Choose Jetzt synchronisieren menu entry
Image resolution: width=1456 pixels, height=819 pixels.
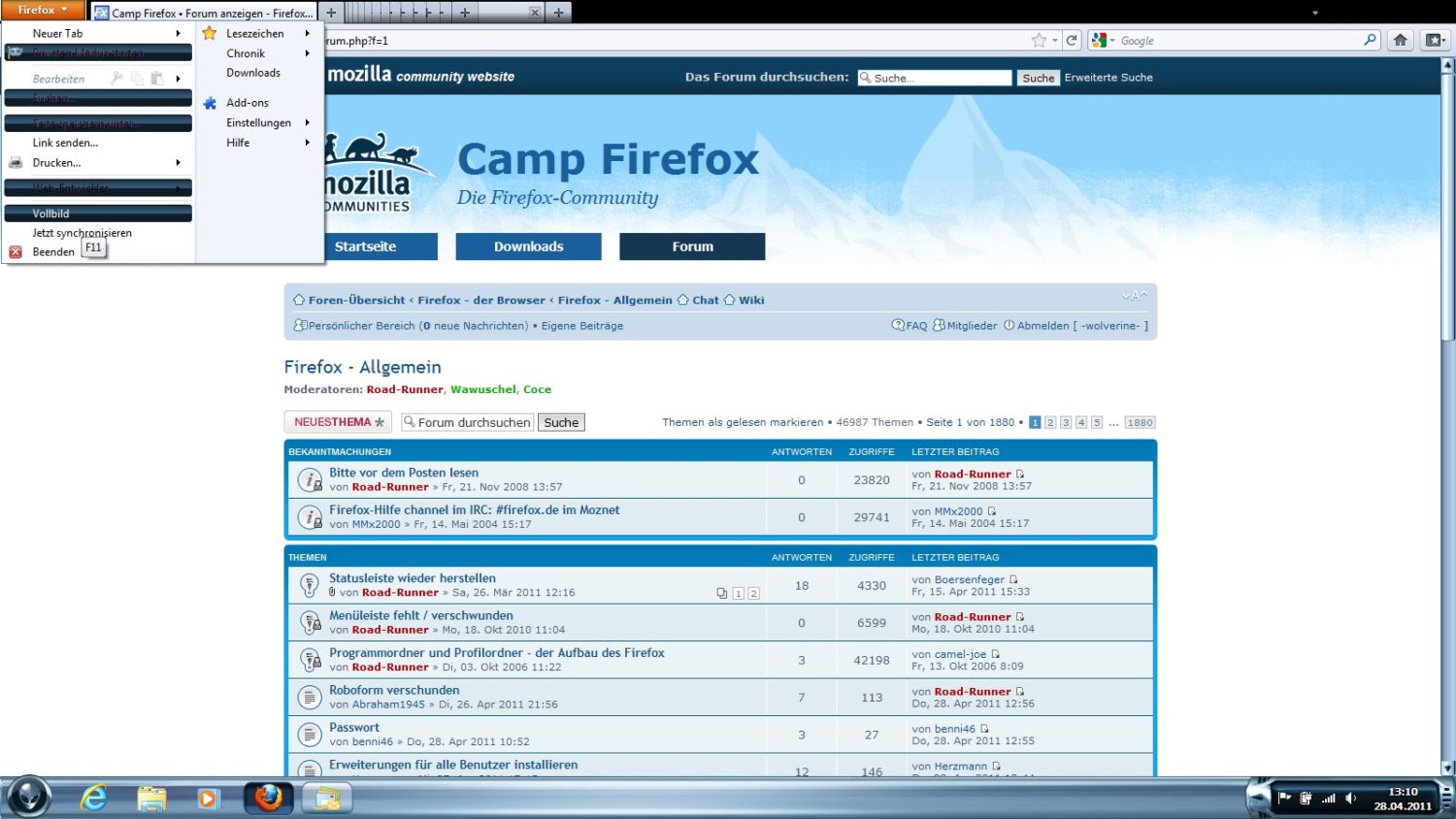[x=82, y=233]
